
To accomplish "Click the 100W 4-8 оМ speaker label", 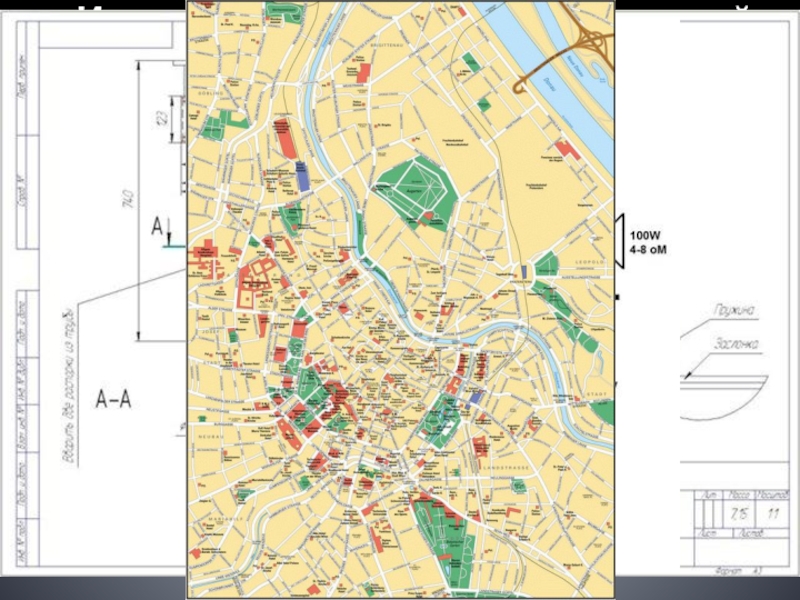I will click(x=648, y=242).
